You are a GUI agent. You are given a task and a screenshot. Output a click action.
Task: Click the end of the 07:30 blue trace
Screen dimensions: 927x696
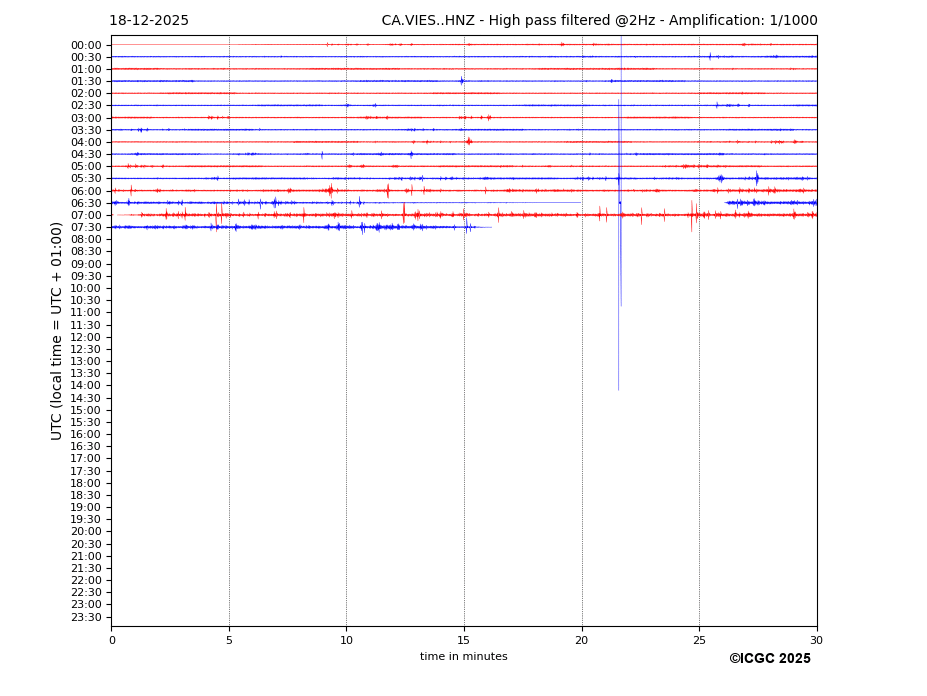pyautogui.click(x=490, y=227)
